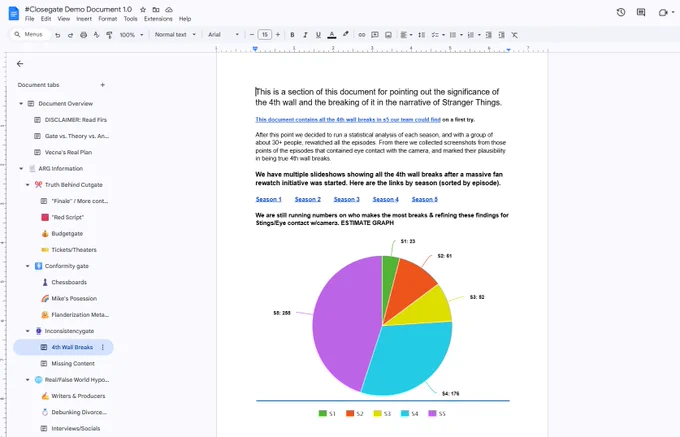Open the 4th wall breaks s5 document link
The height and width of the screenshot is (437, 680).
(x=348, y=120)
